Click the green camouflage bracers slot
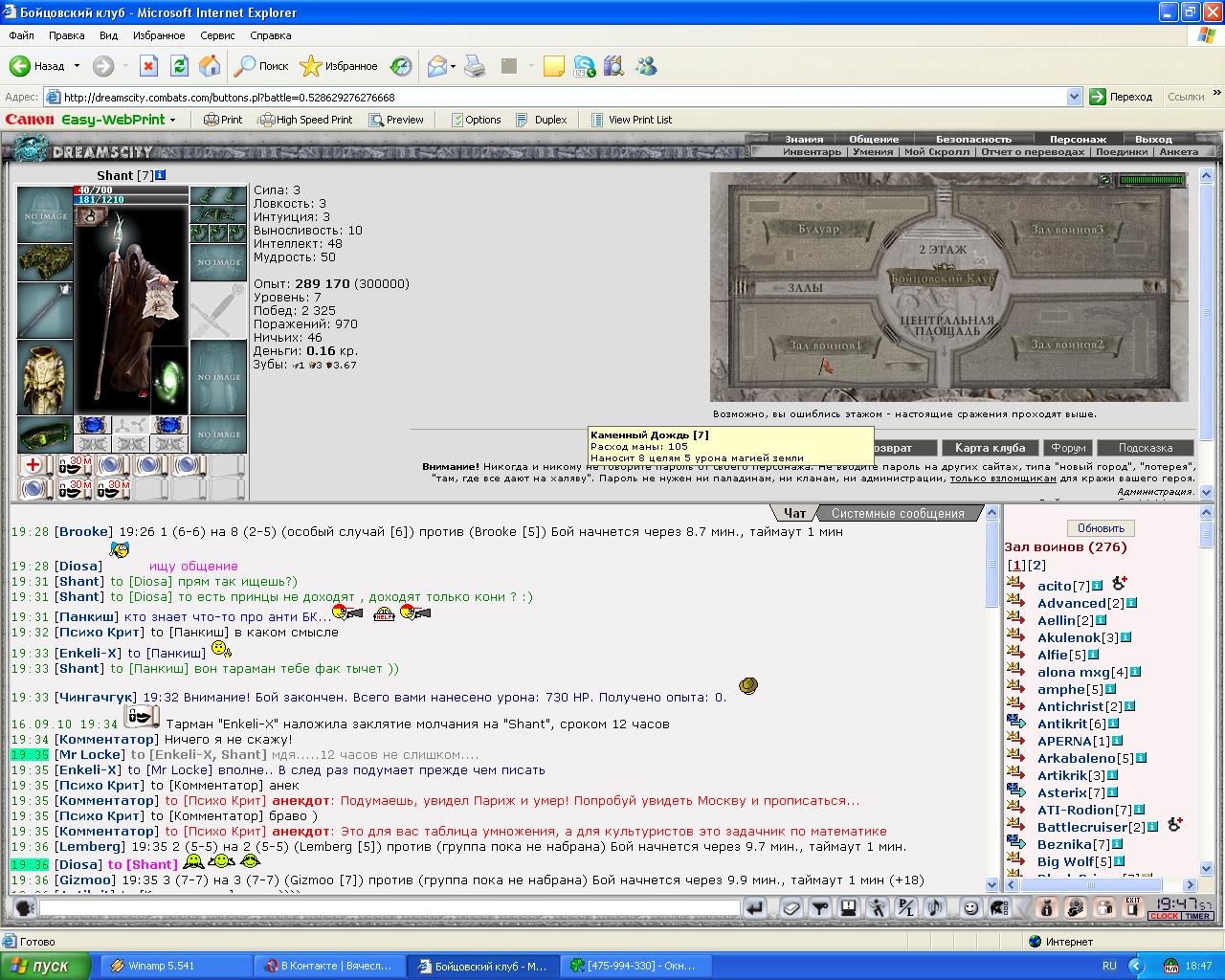1225x980 pixels. tap(44, 262)
